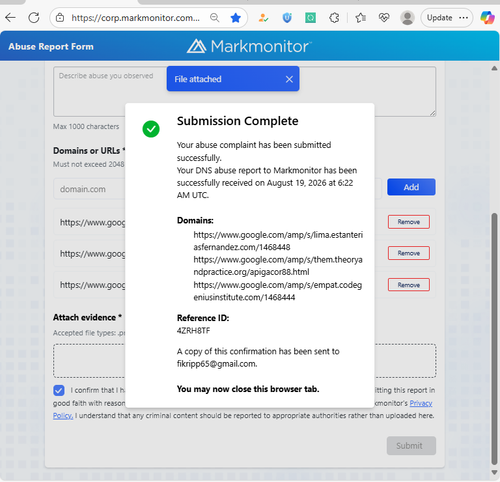Go back with the browser back arrow
The image size is (500, 482).
(x=11, y=17)
